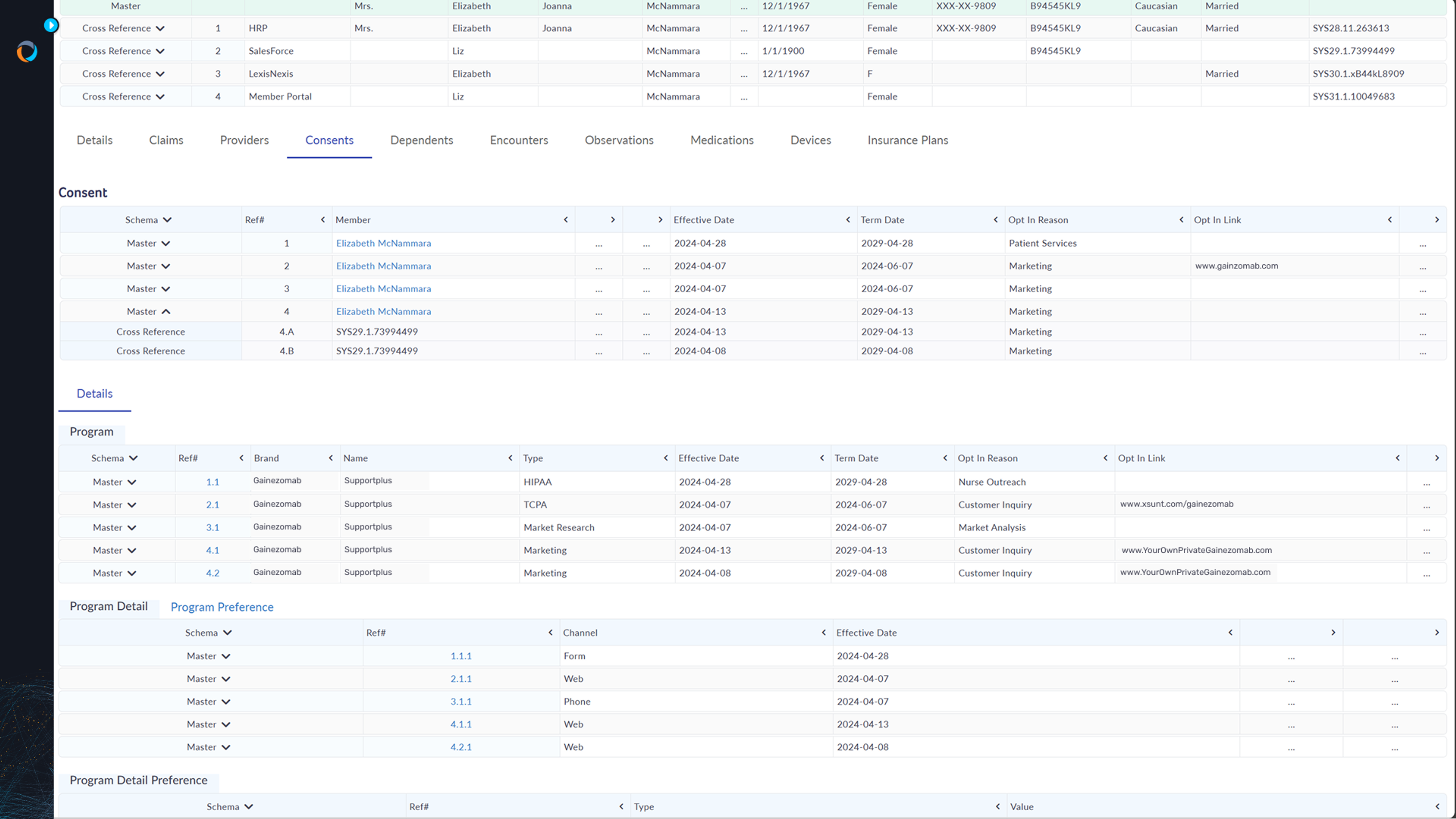Click SYS29.1.73994499 member cell in row 4.A
Viewport: 1456px width, 819px height.
(x=377, y=332)
